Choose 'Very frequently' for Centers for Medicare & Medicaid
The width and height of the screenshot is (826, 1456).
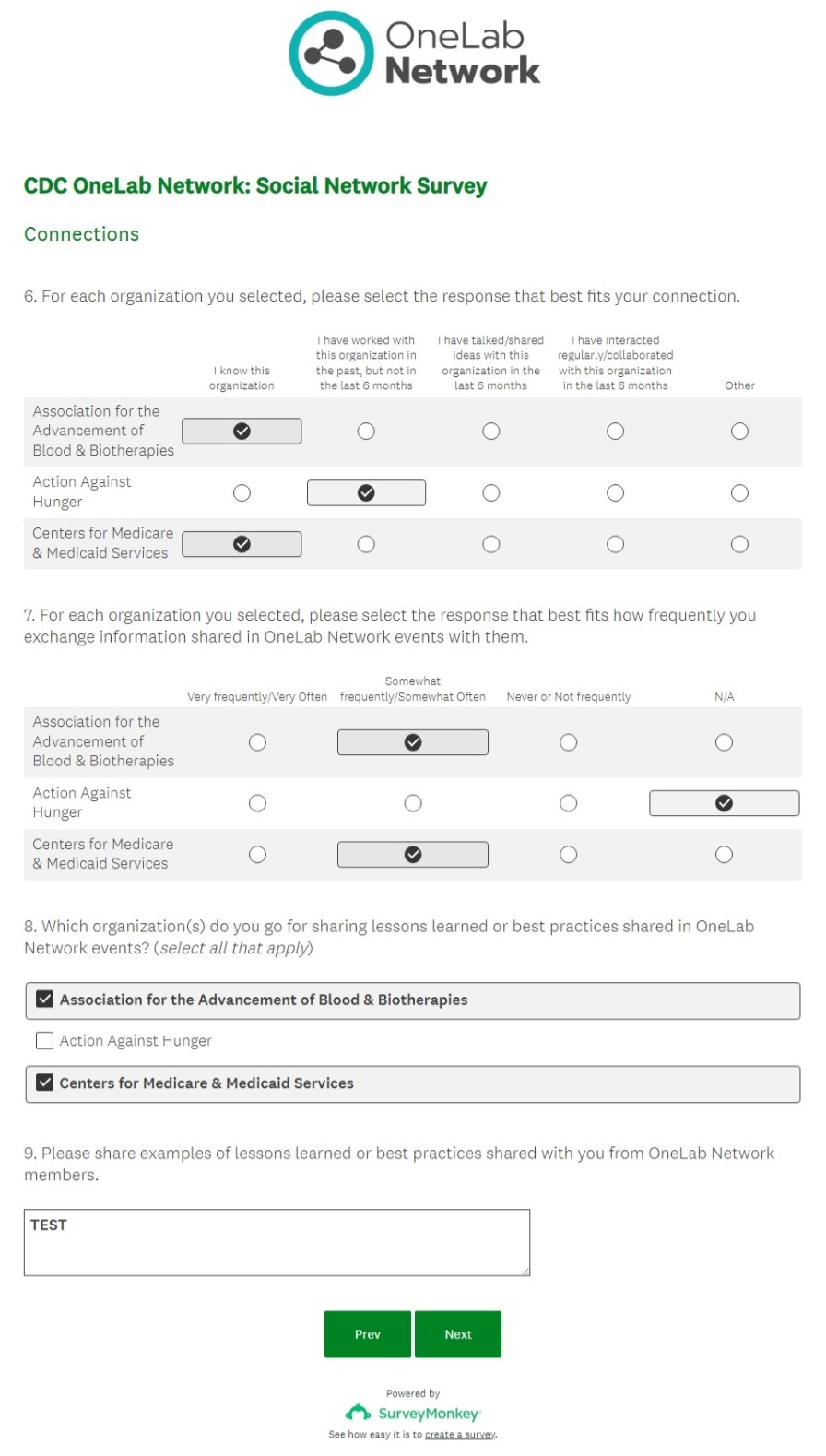coord(257,856)
